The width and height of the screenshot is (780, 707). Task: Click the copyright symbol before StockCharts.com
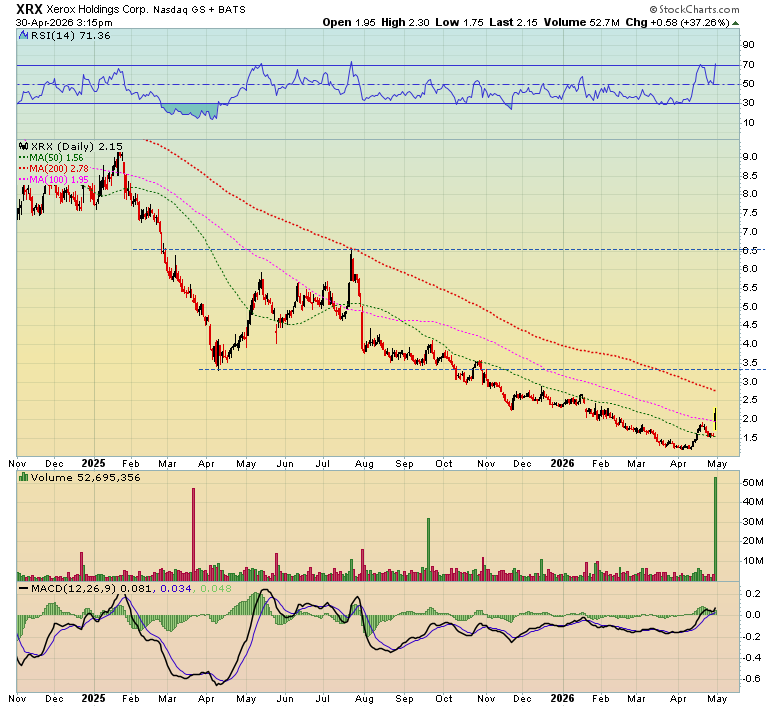click(654, 9)
